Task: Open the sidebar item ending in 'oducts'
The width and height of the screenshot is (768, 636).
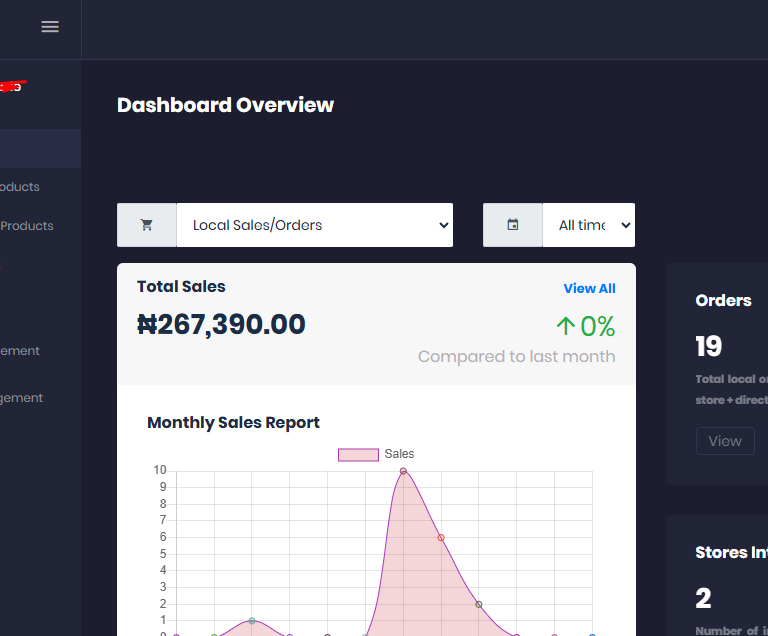Action: pos(20,187)
